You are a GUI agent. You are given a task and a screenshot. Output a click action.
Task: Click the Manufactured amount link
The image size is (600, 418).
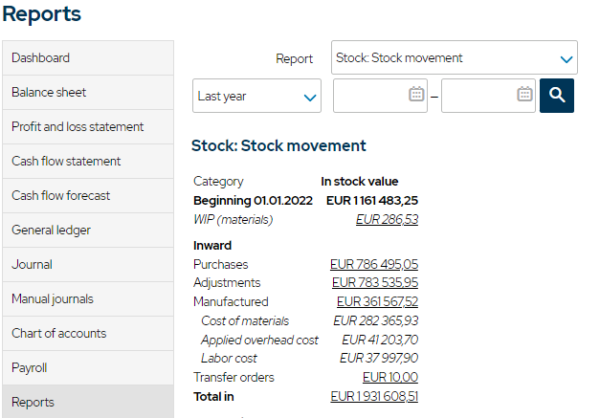click(x=377, y=302)
